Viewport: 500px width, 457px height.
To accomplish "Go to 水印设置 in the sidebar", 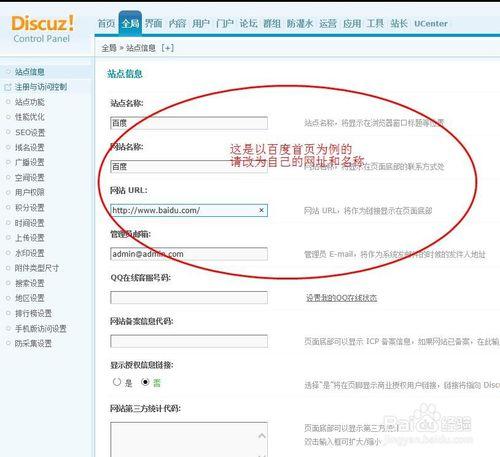I will 30,253.
